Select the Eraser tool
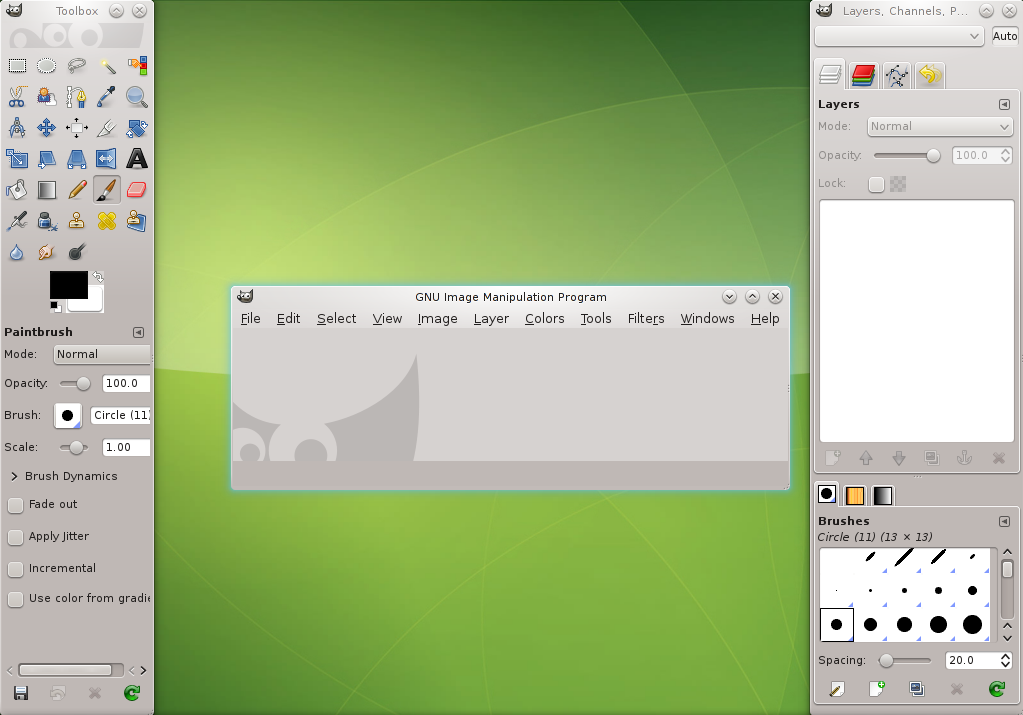The height and width of the screenshot is (715, 1023). click(137, 190)
